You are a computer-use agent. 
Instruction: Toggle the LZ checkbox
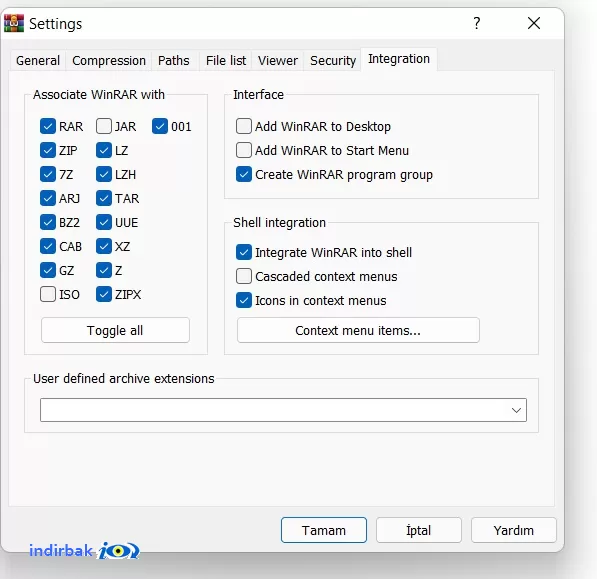tap(104, 150)
